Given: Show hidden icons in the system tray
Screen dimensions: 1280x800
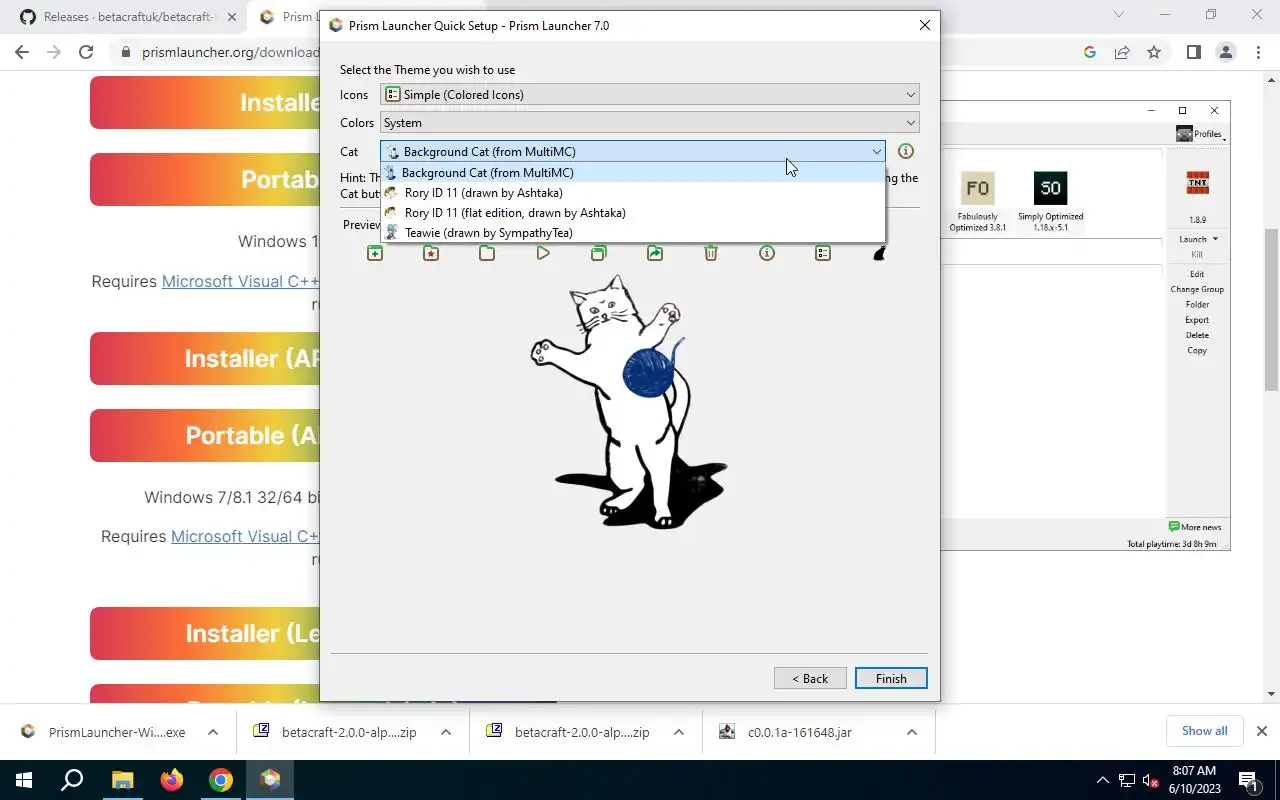Looking at the screenshot, I should coord(1103,780).
